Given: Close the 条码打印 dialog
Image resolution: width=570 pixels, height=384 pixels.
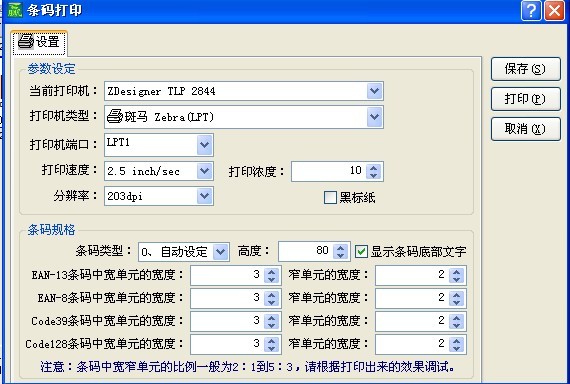Looking at the screenshot, I should pos(554,11).
